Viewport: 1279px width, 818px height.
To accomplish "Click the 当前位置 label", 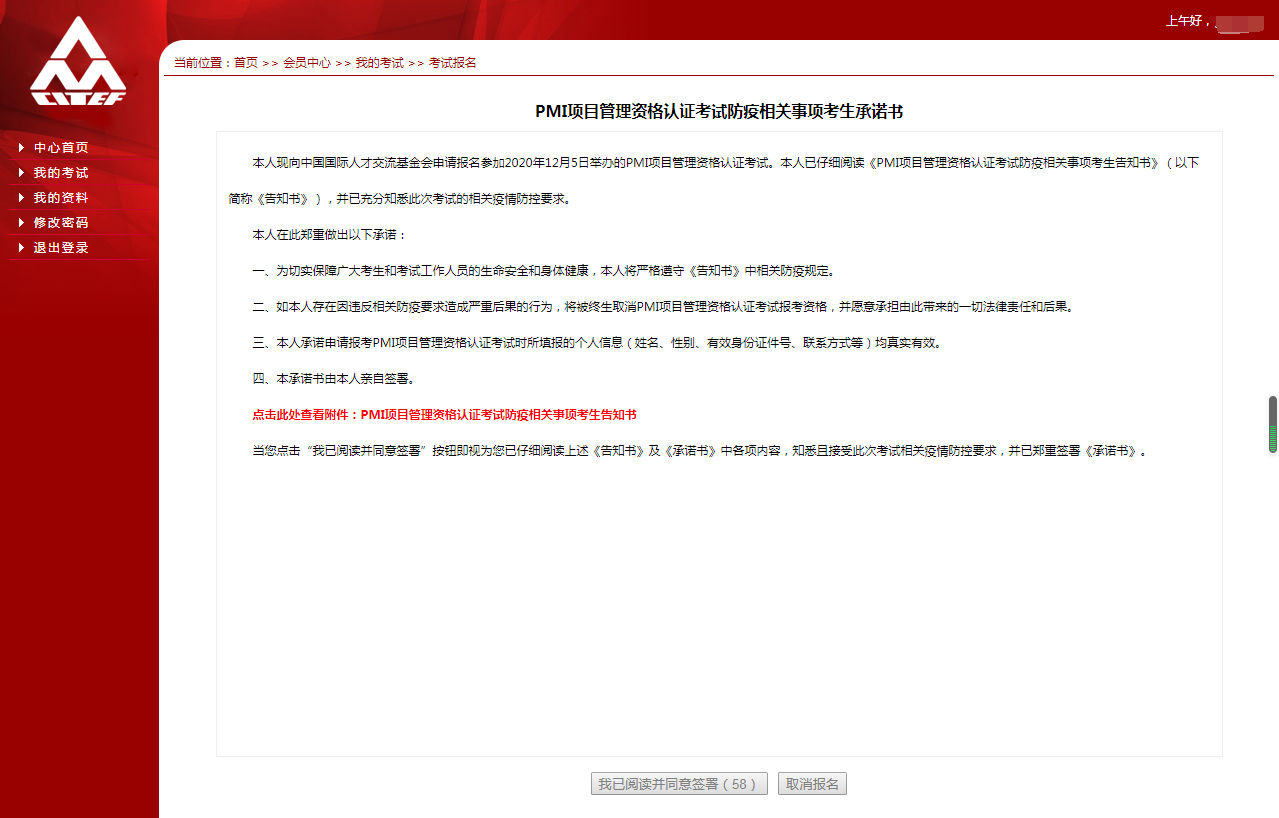I will pos(203,62).
